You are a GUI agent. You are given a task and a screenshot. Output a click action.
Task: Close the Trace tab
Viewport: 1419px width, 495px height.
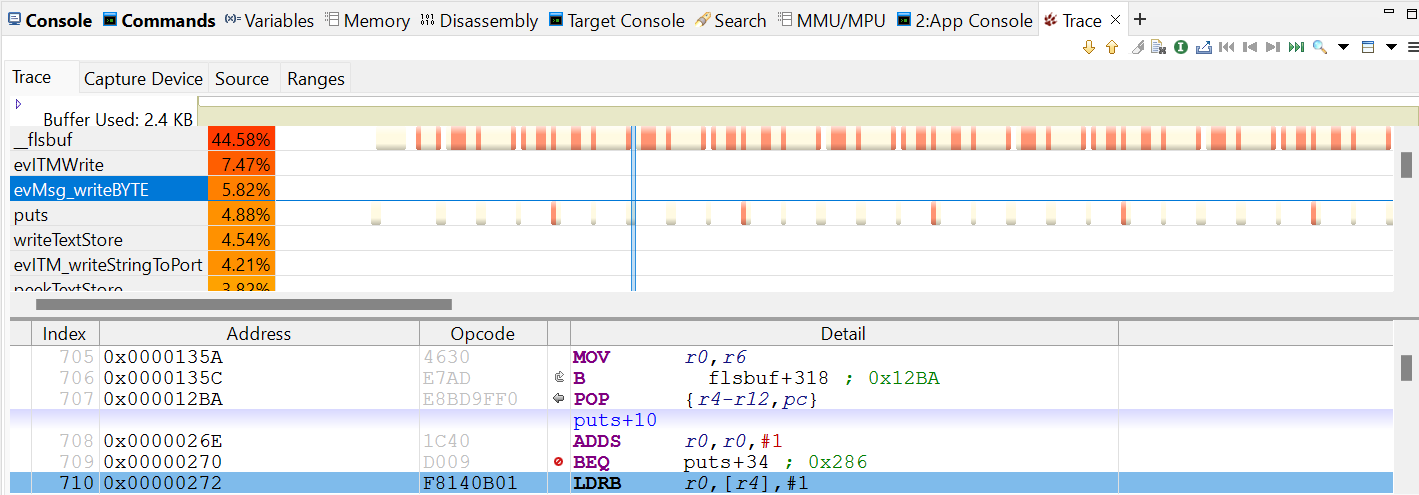(x=1116, y=20)
